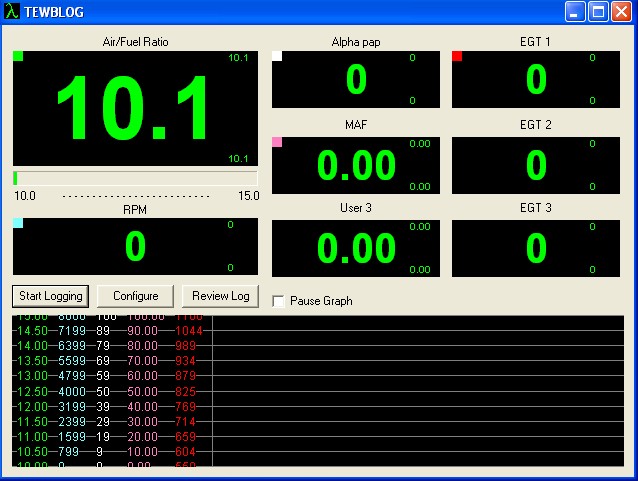Click the pink MAF color swatch
This screenshot has height=481, width=638.
pos(277,142)
